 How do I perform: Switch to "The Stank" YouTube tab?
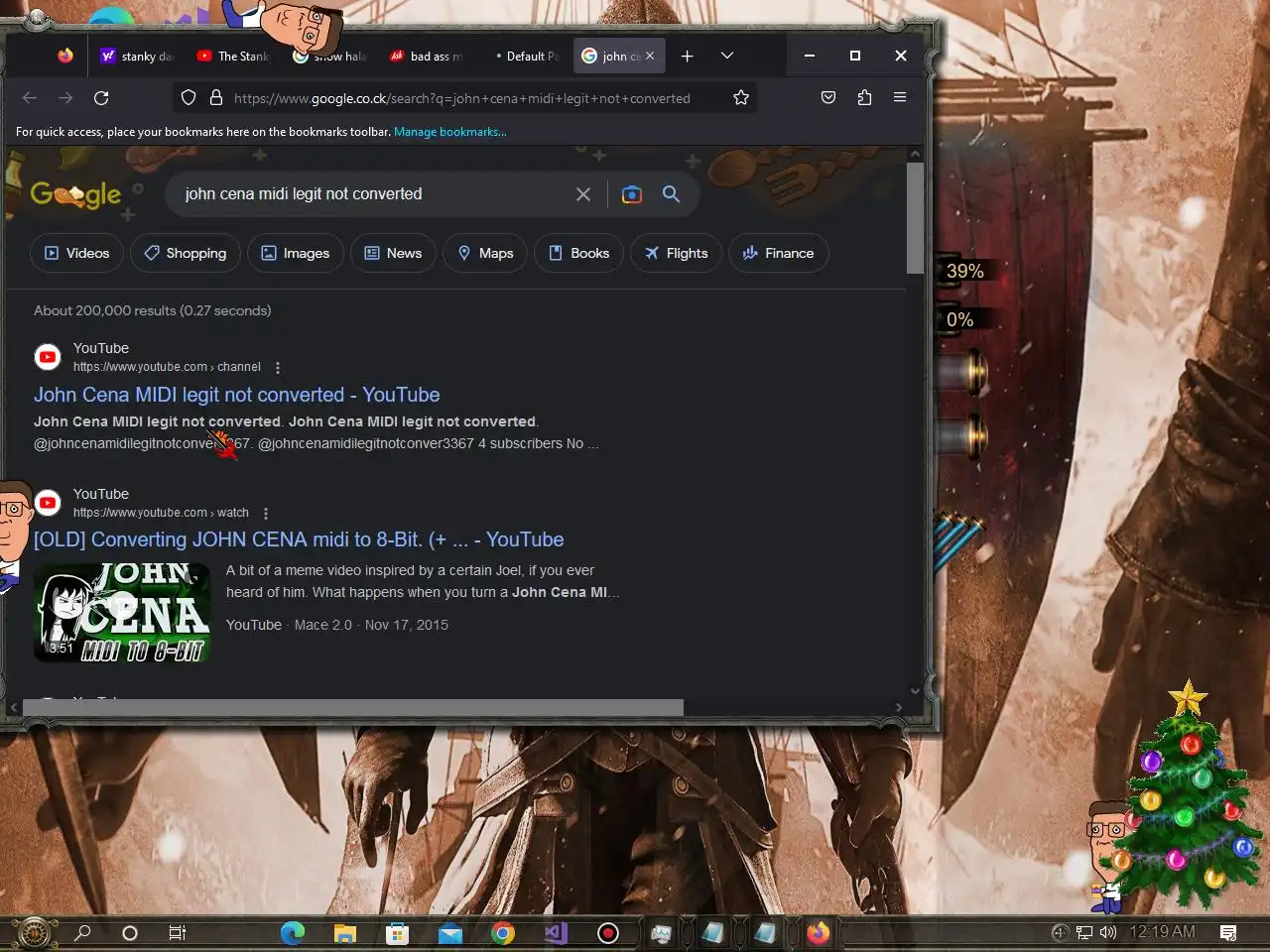(x=233, y=57)
